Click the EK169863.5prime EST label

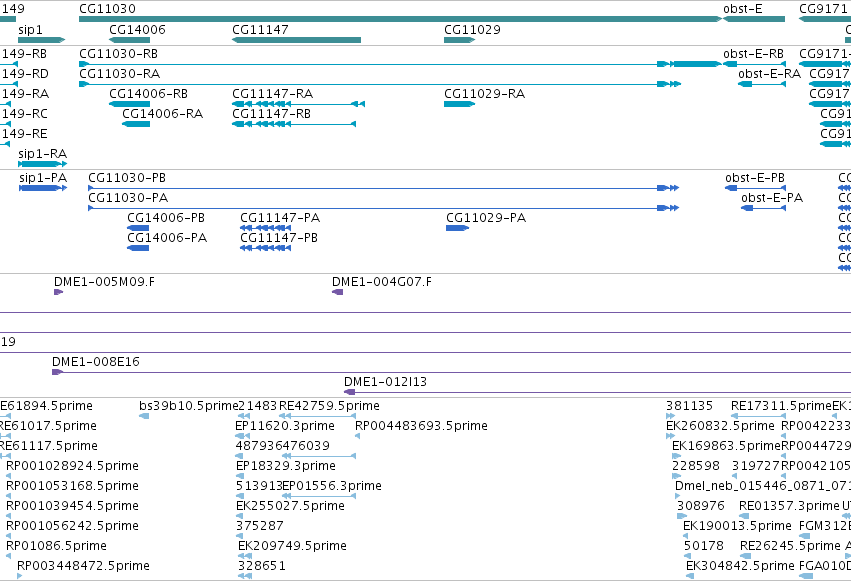coord(726,446)
